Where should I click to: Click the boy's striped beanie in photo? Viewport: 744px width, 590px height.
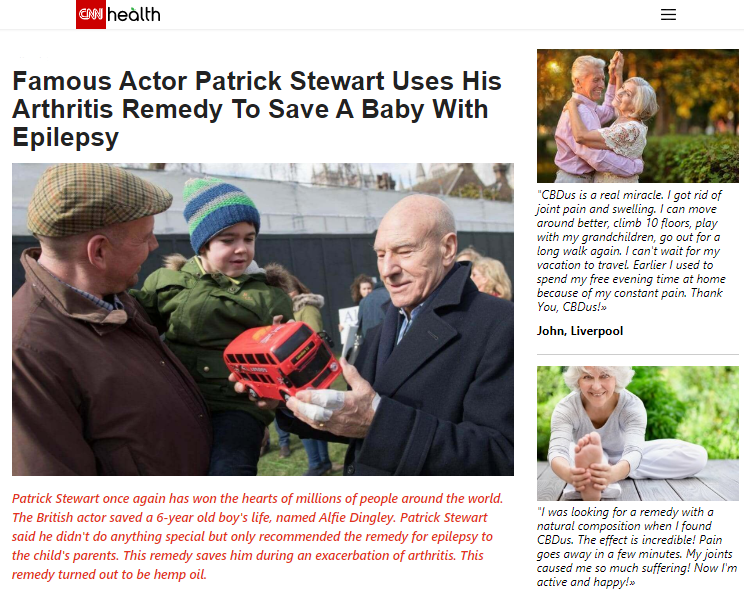point(220,213)
